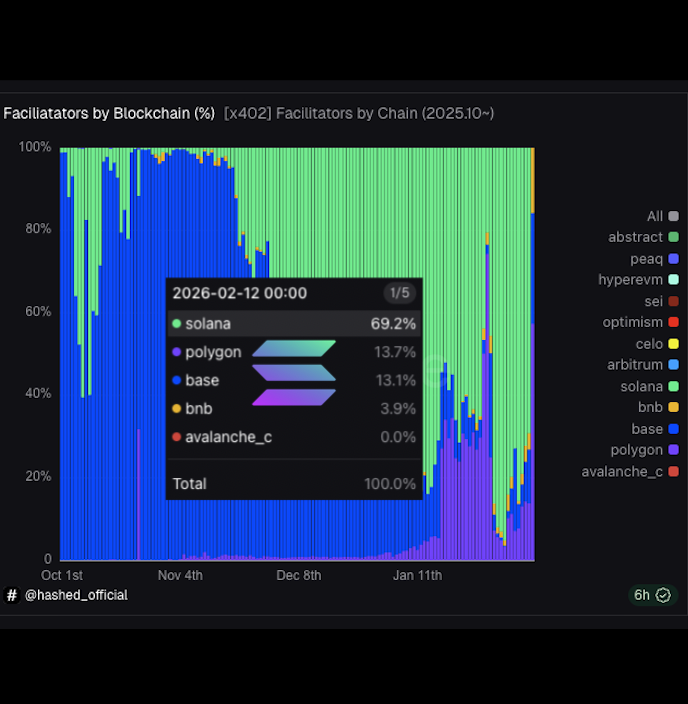
Task: Click the 'peaq' legend label
Action: point(646,259)
